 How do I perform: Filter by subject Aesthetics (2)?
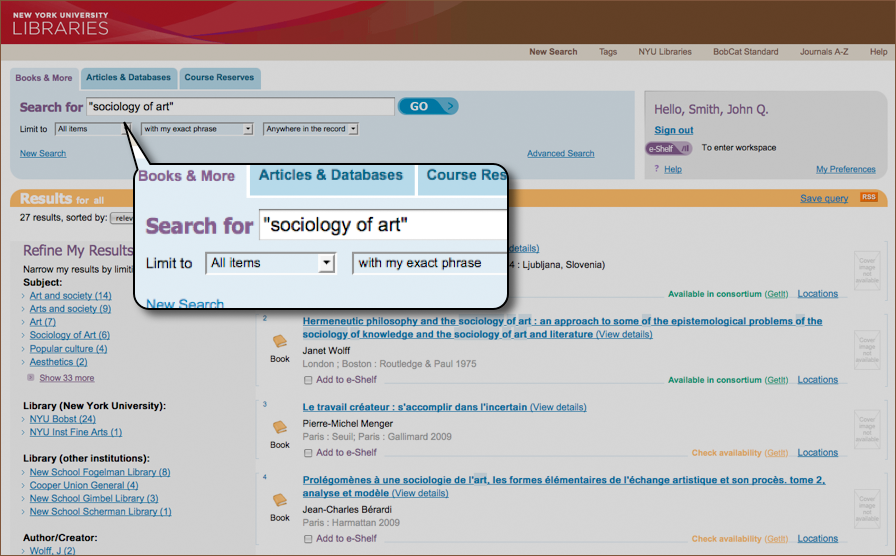[58, 362]
